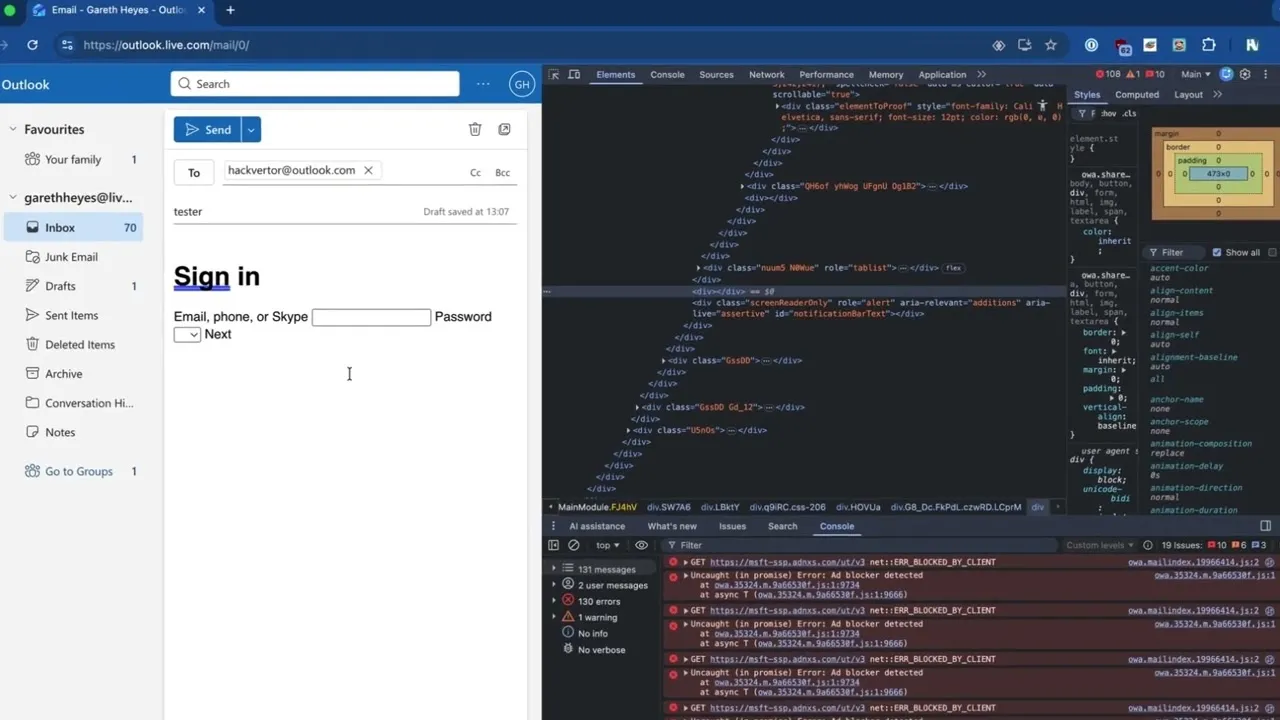Open the Notes folder

[74, 432]
